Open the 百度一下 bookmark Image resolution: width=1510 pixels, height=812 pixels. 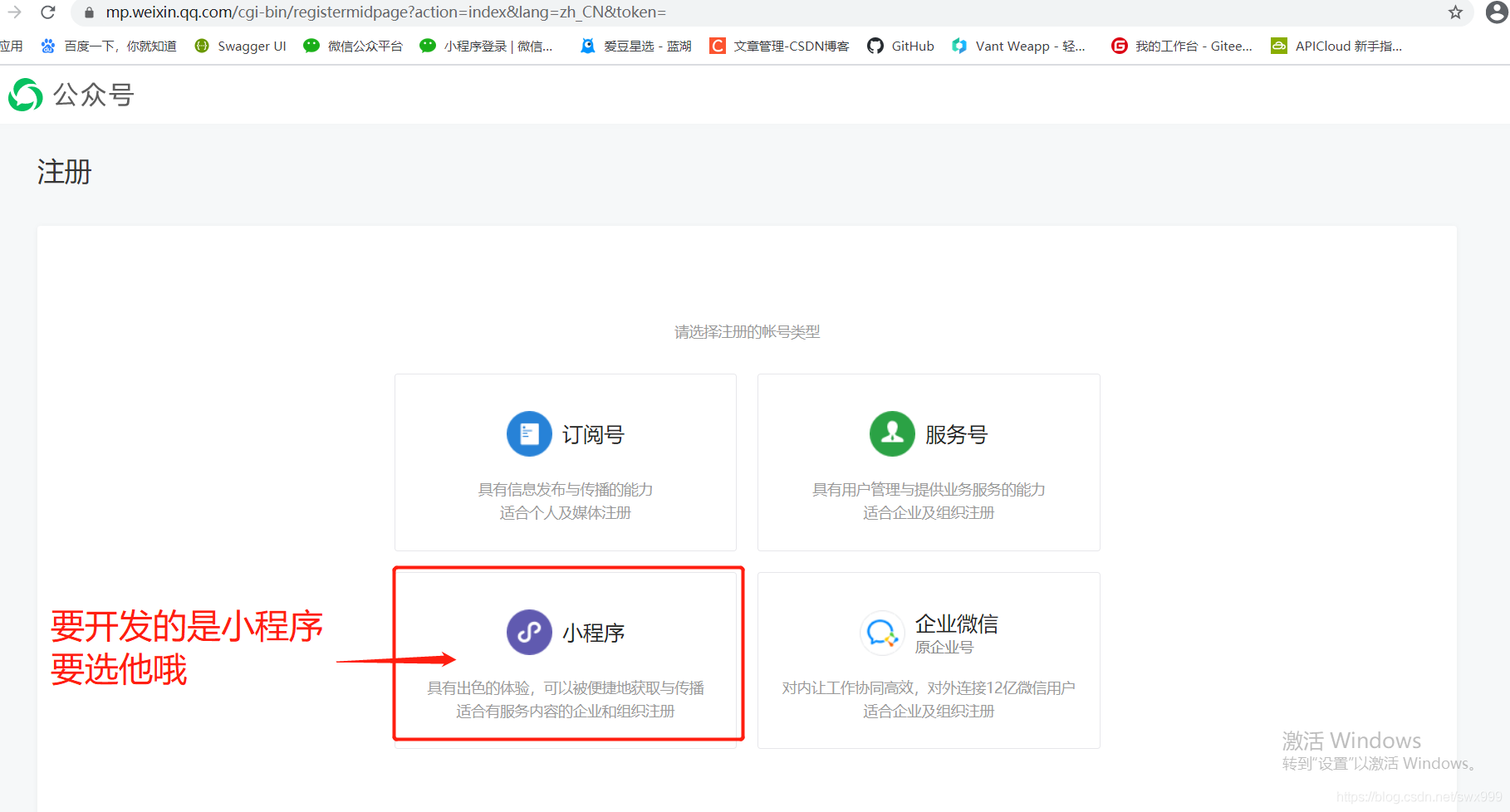[x=109, y=46]
